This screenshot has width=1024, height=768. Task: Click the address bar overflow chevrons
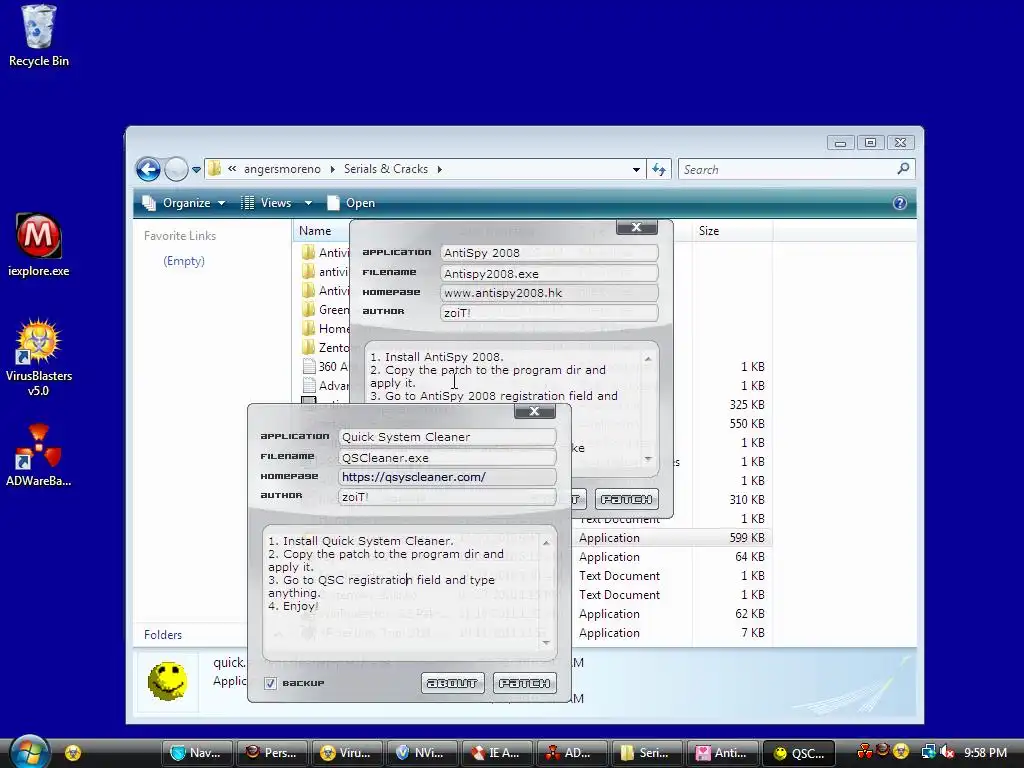point(232,168)
